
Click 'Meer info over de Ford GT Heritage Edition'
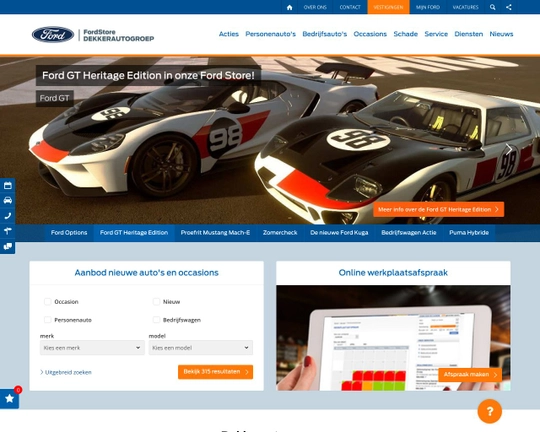439,209
